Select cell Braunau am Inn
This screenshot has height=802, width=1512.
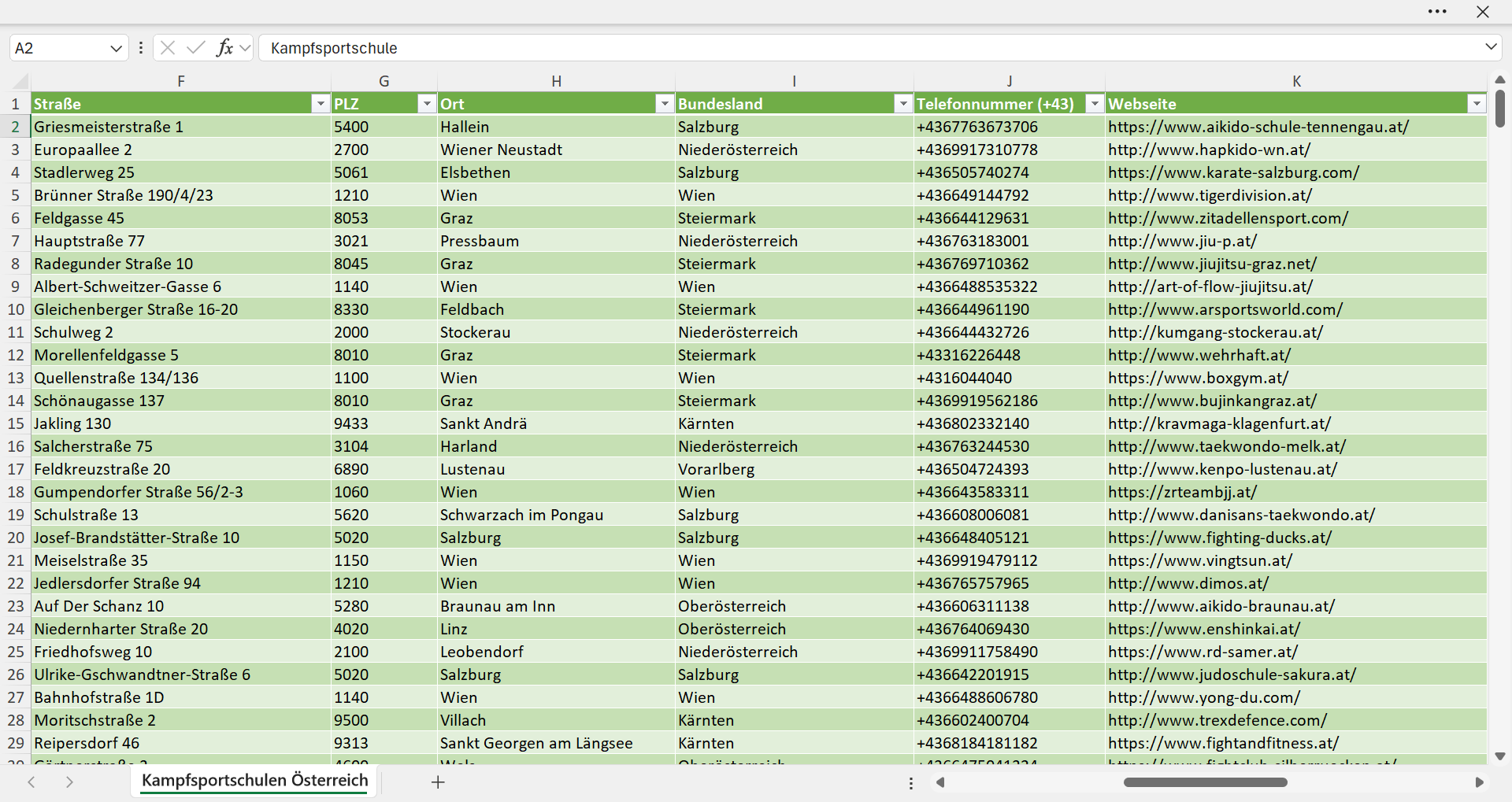tap(556, 606)
